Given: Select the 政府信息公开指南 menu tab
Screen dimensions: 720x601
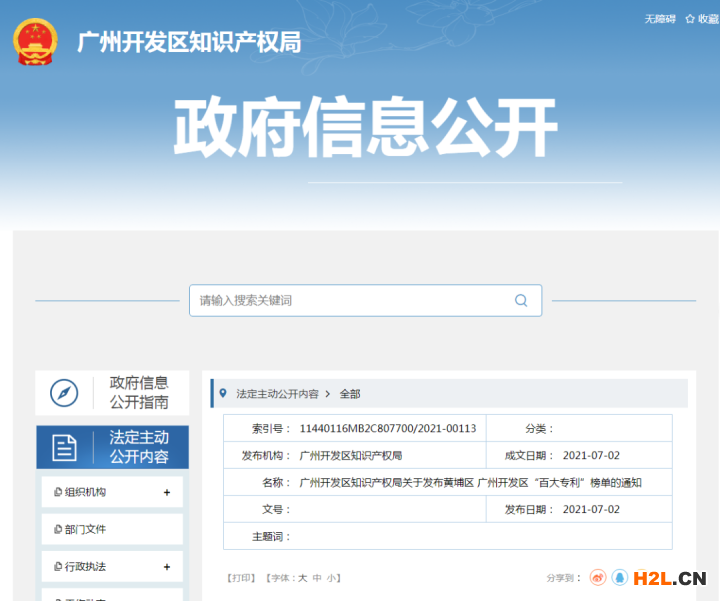Looking at the screenshot, I should coord(138,393).
